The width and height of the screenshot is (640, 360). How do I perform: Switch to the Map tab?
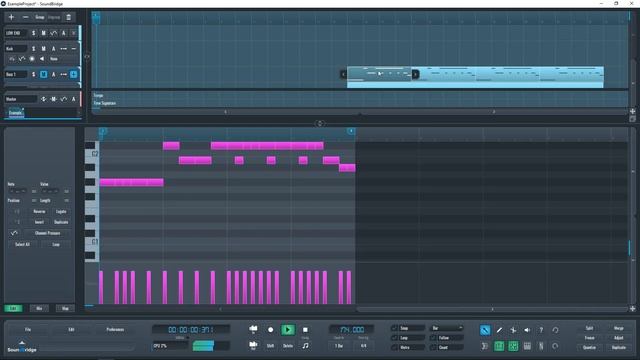click(65, 308)
